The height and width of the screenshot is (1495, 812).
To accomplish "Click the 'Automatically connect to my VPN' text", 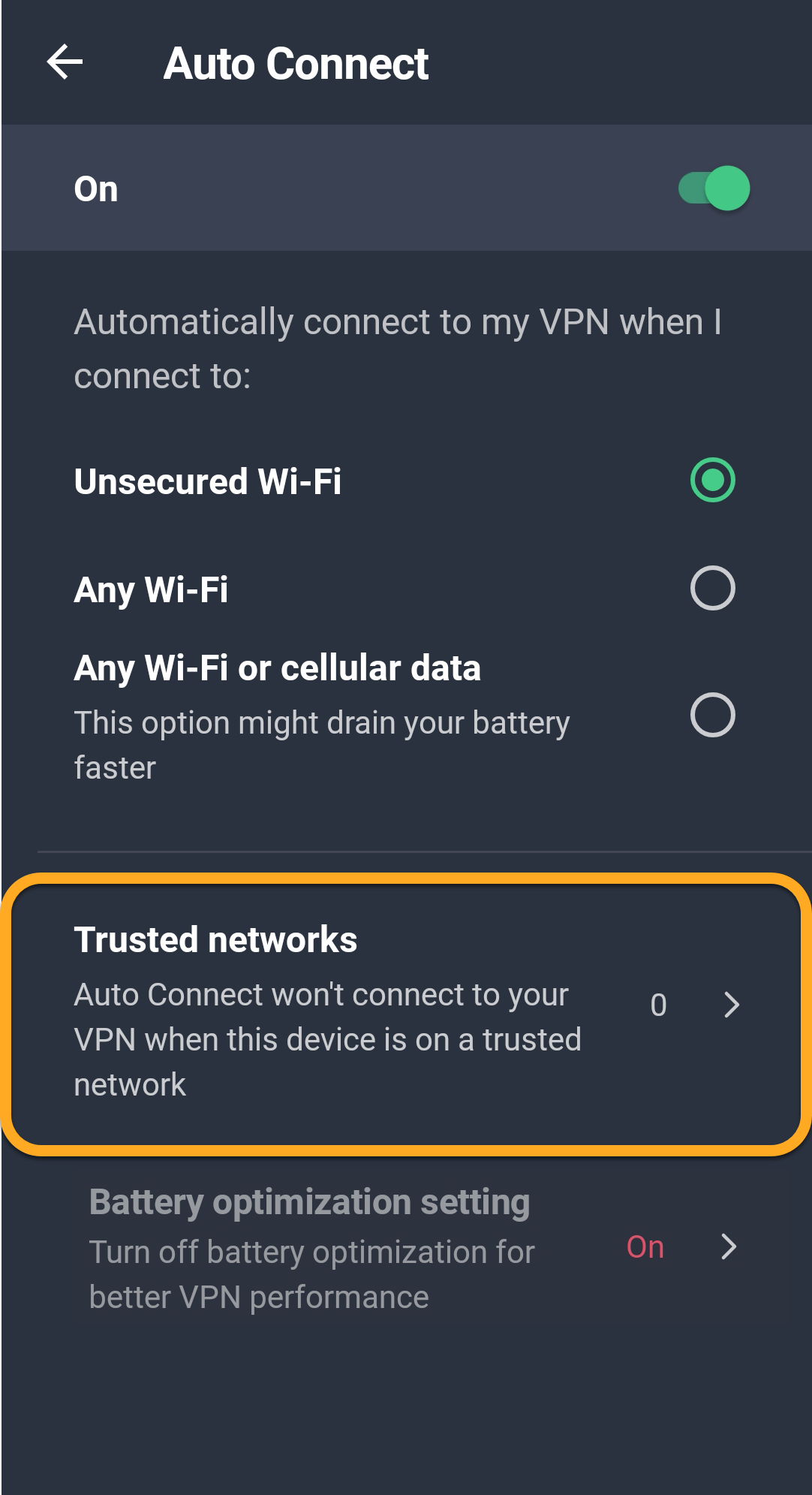I will pos(397,348).
